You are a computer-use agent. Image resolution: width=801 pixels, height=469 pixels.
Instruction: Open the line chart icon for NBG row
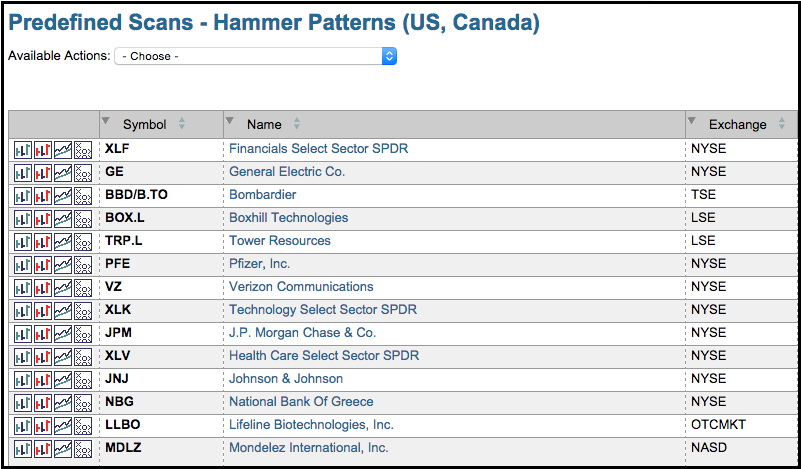point(63,402)
